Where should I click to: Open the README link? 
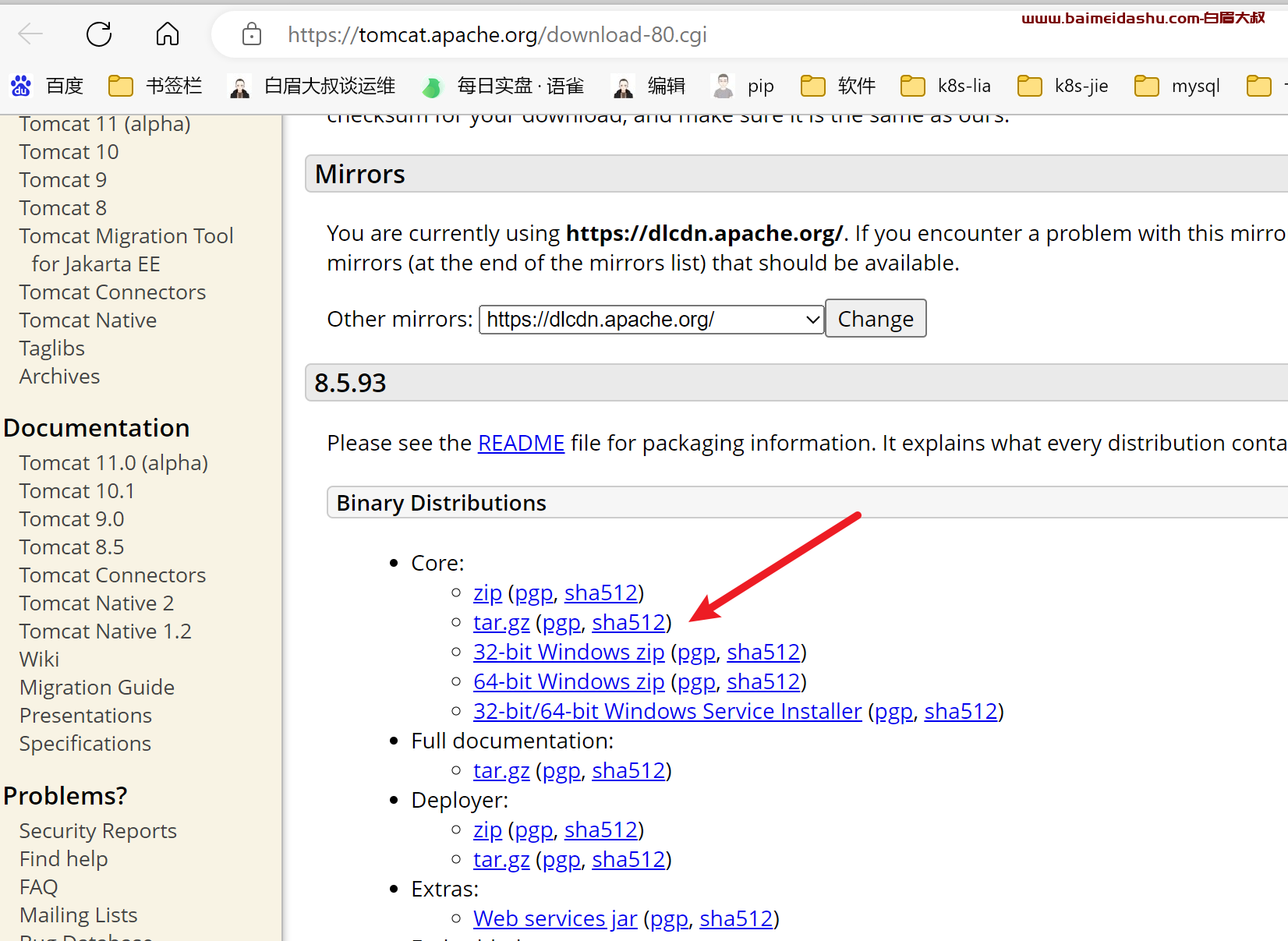pos(521,443)
